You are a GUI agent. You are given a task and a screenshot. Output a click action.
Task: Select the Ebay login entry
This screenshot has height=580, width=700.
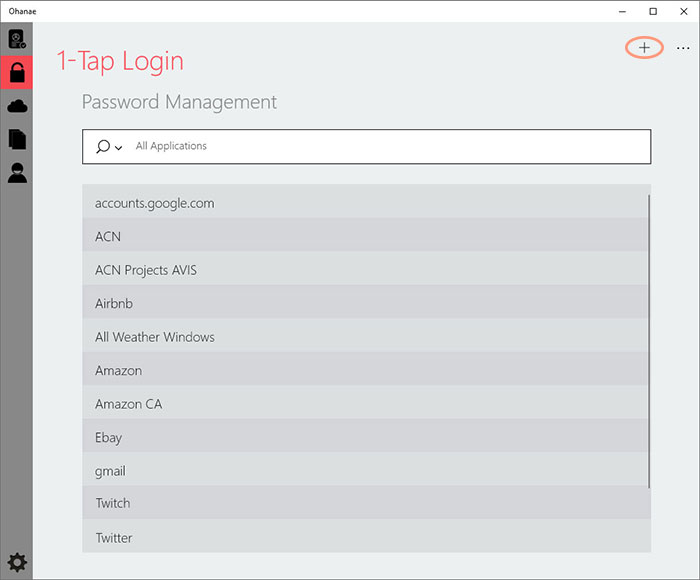(x=365, y=437)
